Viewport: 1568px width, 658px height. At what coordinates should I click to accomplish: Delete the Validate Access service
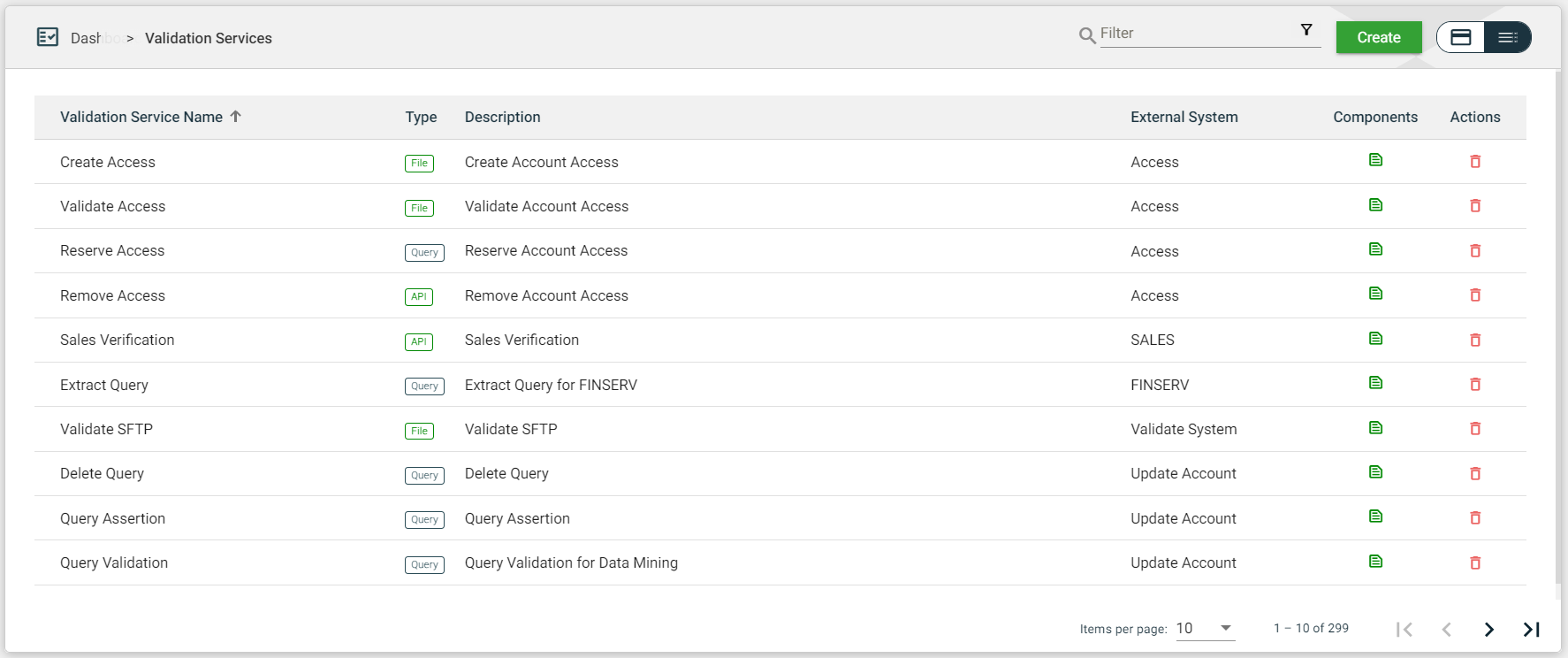pos(1474,206)
